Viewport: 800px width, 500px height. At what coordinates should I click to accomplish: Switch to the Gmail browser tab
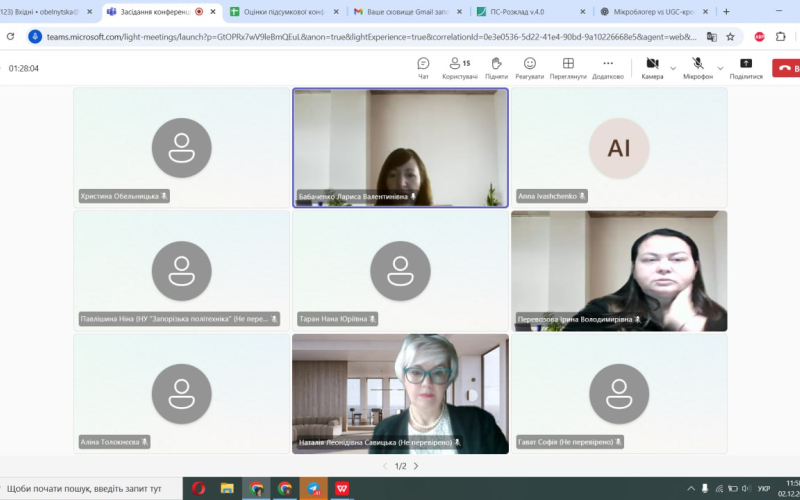click(400, 12)
